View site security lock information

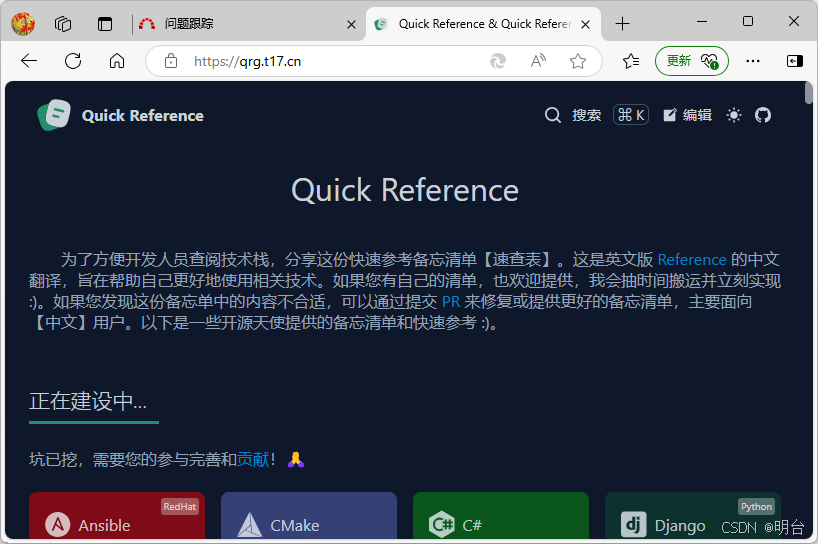click(171, 61)
